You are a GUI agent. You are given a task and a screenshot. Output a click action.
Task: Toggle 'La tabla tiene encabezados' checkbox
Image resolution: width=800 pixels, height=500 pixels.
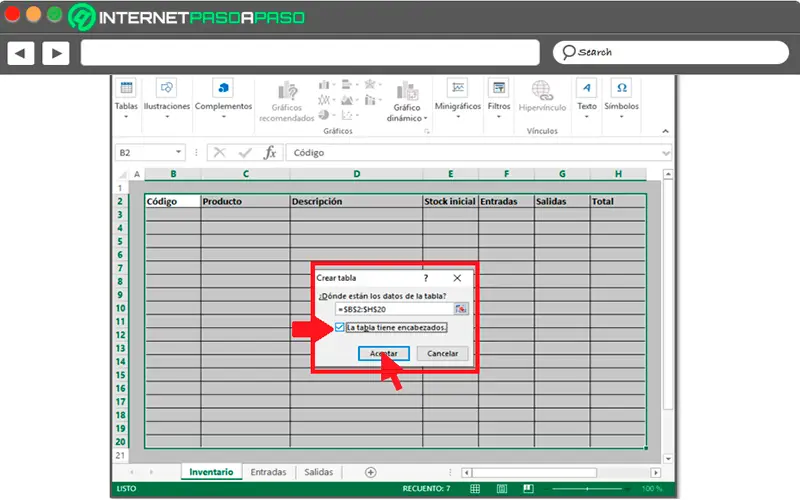coord(340,327)
